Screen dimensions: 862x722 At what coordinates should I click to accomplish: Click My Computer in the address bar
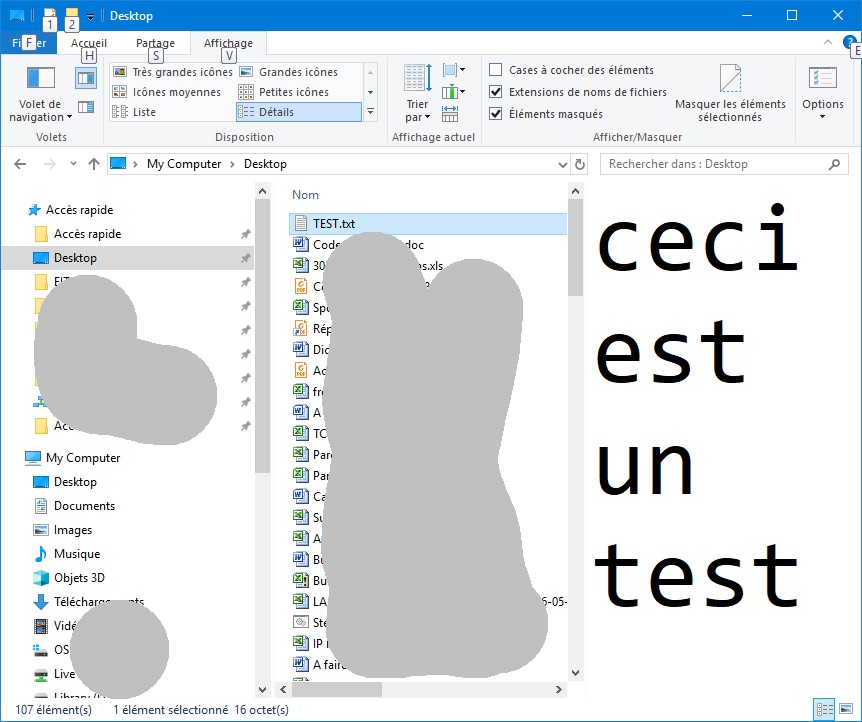184,164
